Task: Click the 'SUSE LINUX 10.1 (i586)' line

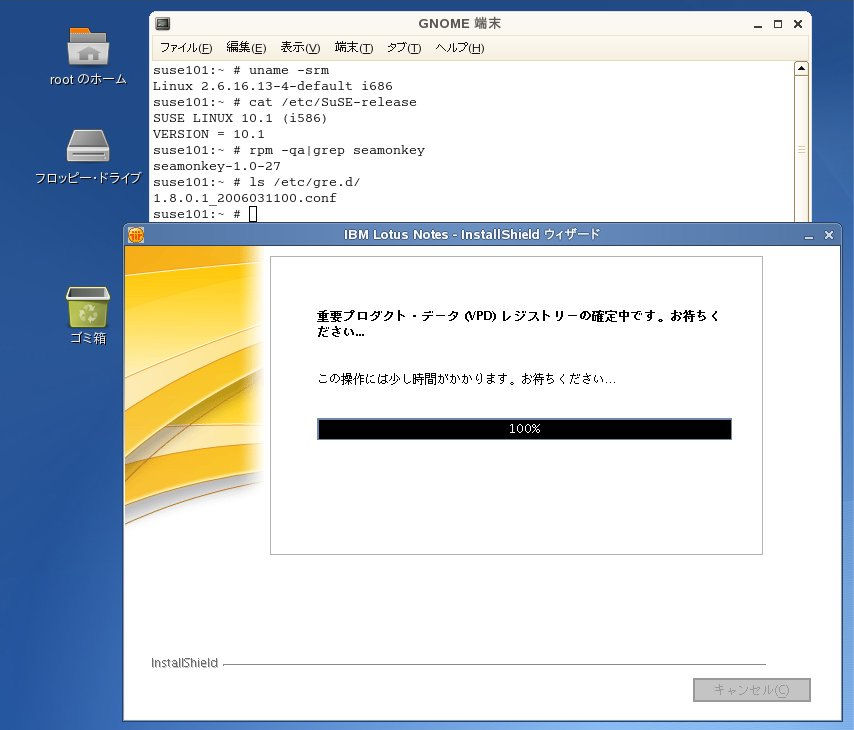Action: [240, 118]
